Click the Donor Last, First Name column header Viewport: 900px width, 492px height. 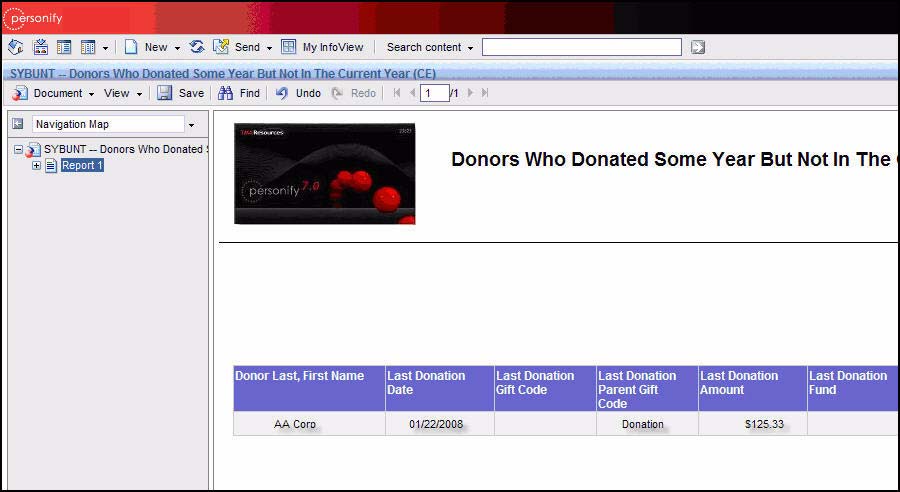point(309,389)
